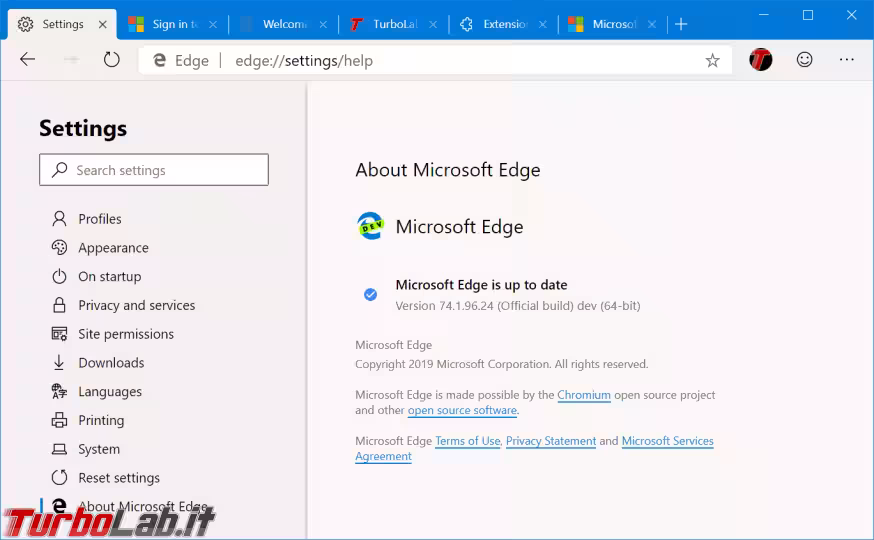Click the Profiles person icon
This screenshot has width=874, height=540.
pos(59,218)
